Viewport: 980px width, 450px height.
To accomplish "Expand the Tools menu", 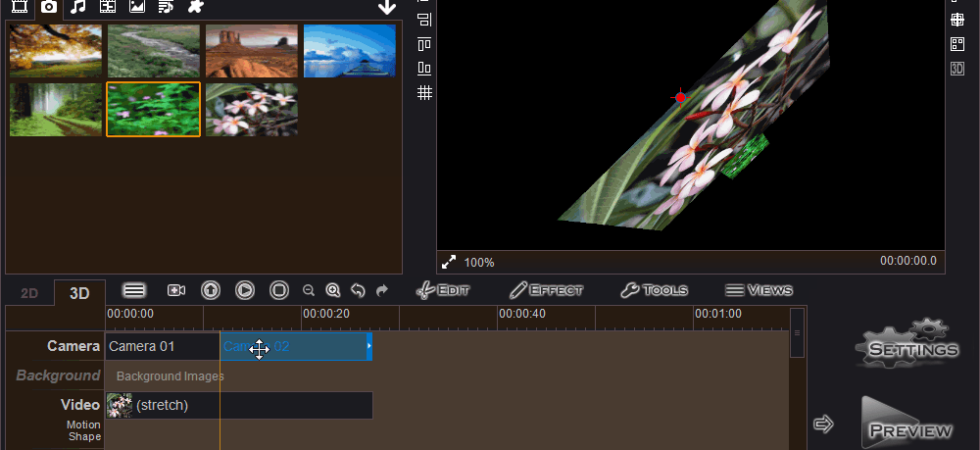I will pyautogui.click(x=654, y=290).
